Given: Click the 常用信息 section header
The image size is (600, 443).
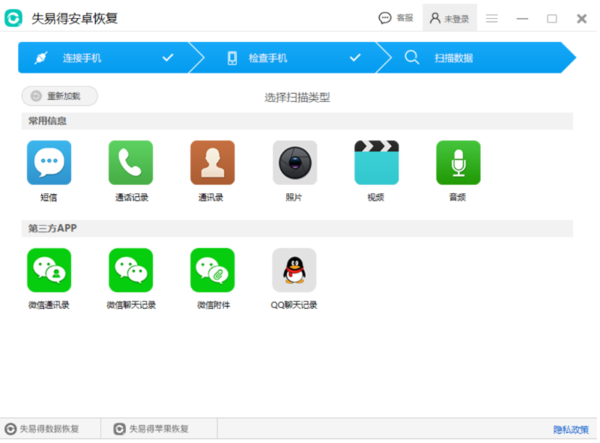Looking at the screenshot, I should coord(297,121).
